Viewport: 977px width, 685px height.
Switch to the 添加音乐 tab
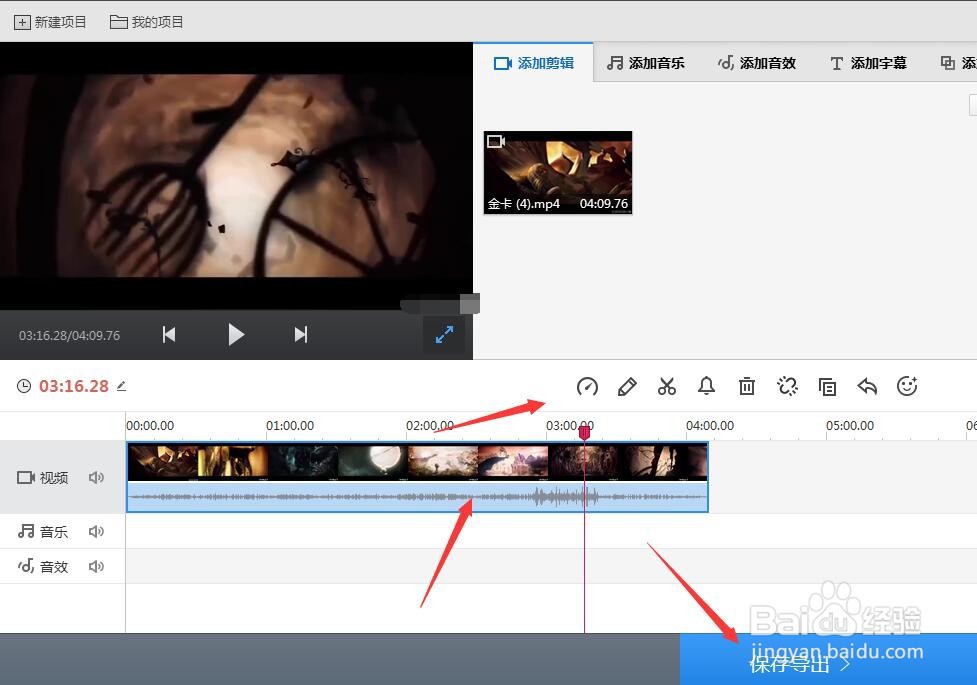[645, 62]
